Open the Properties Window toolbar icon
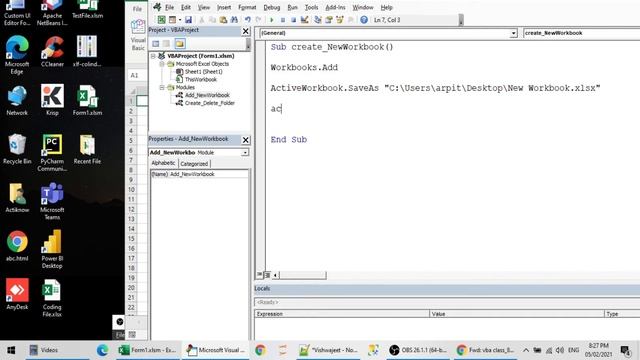Image resolution: width=640 pixels, height=360 pixels. [328, 20]
